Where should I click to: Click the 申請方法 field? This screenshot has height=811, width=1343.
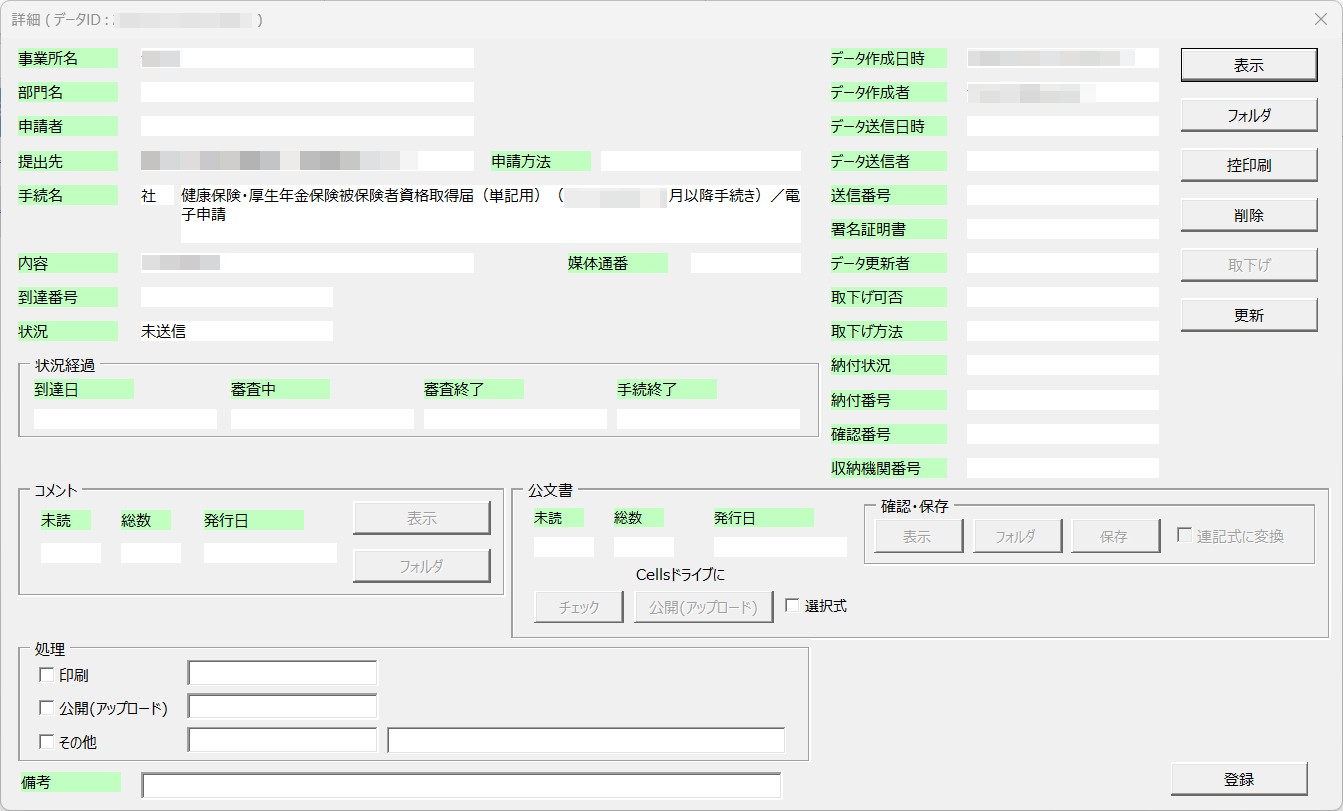pyautogui.click(x=701, y=161)
